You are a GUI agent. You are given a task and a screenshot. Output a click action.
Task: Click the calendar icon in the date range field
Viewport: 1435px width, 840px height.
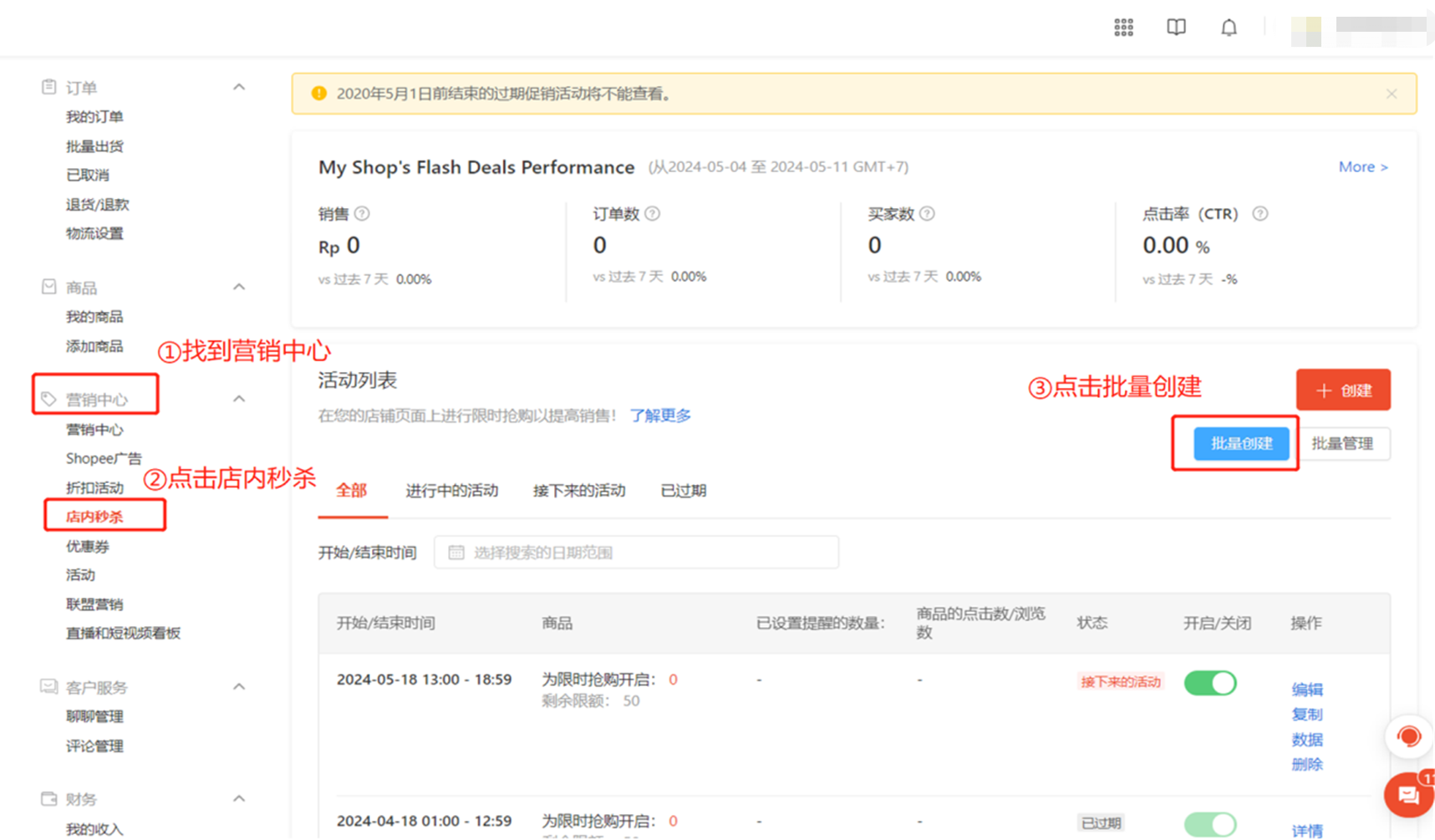tap(455, 552)
